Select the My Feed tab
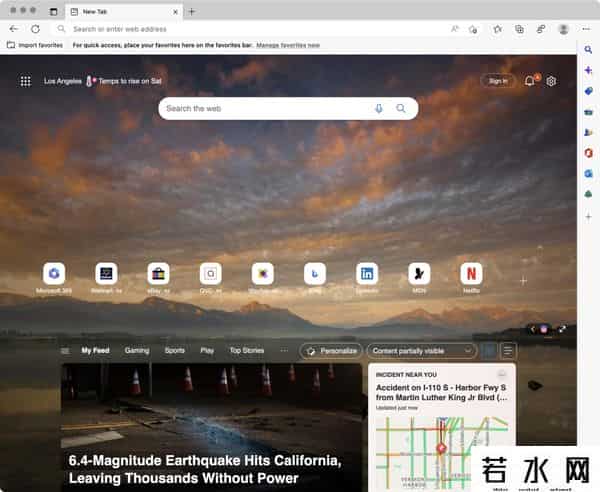 [x=95, y=350]
